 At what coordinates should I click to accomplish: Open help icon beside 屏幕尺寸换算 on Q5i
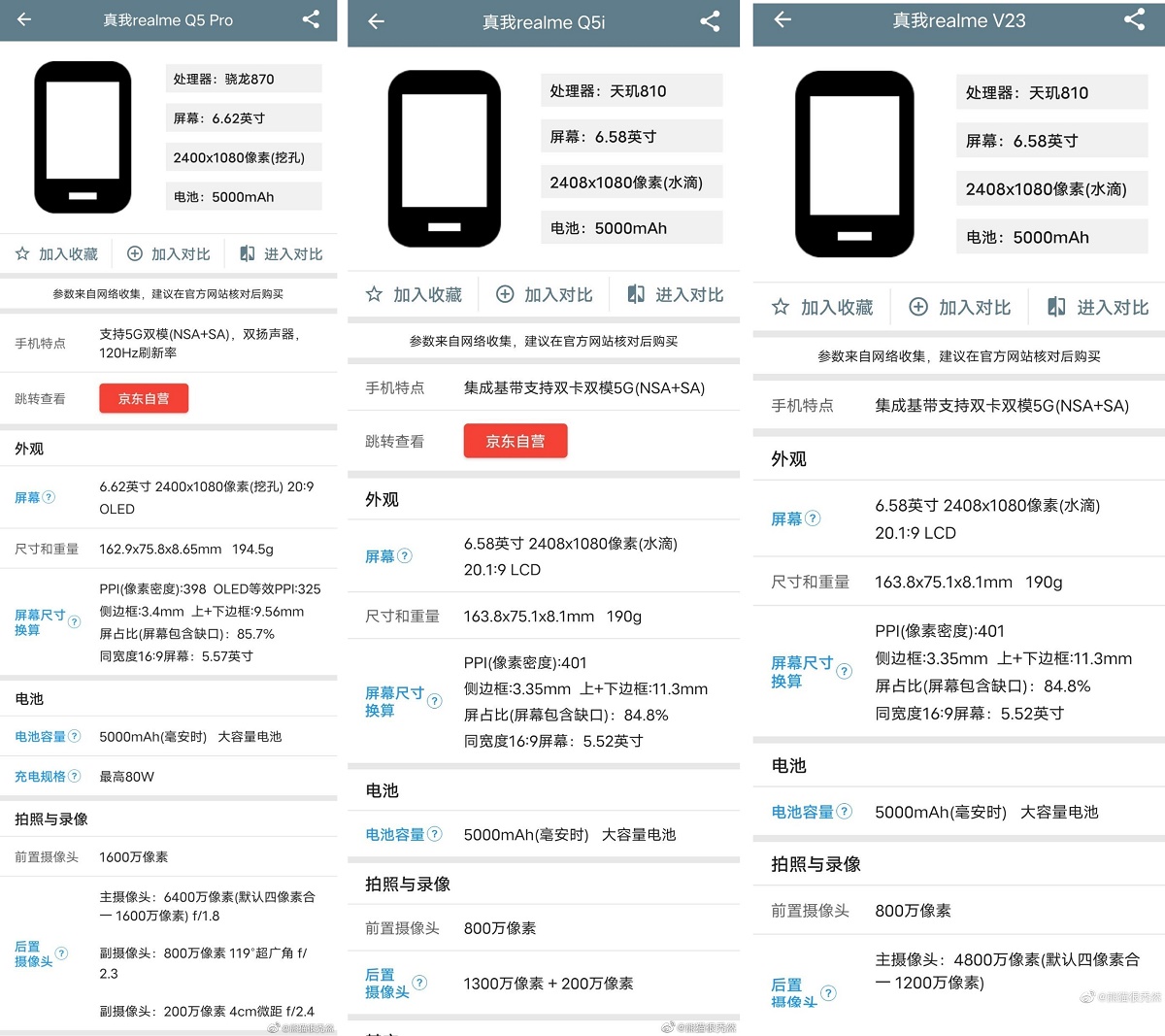[434, 701]
